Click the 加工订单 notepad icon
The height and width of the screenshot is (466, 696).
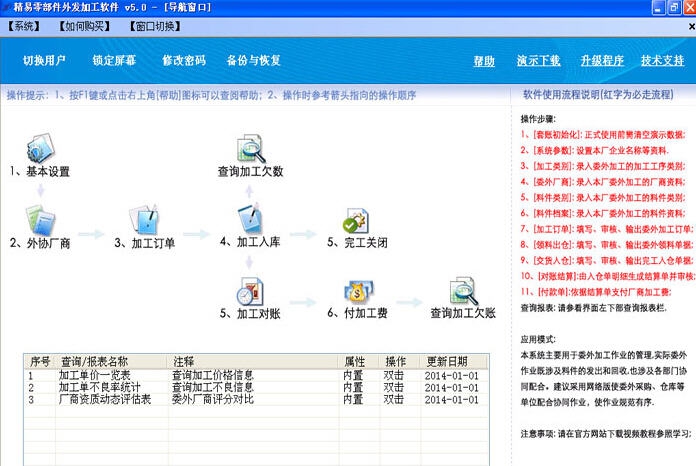(x=145, y=219)
